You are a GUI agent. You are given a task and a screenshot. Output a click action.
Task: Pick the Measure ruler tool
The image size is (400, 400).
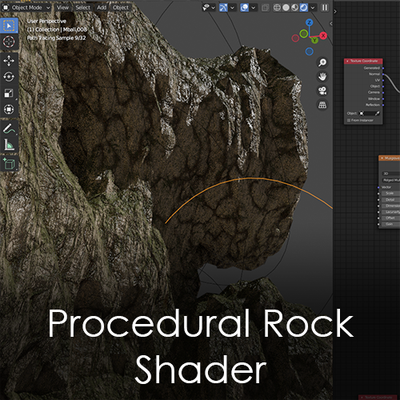click(x=9, y=145)
